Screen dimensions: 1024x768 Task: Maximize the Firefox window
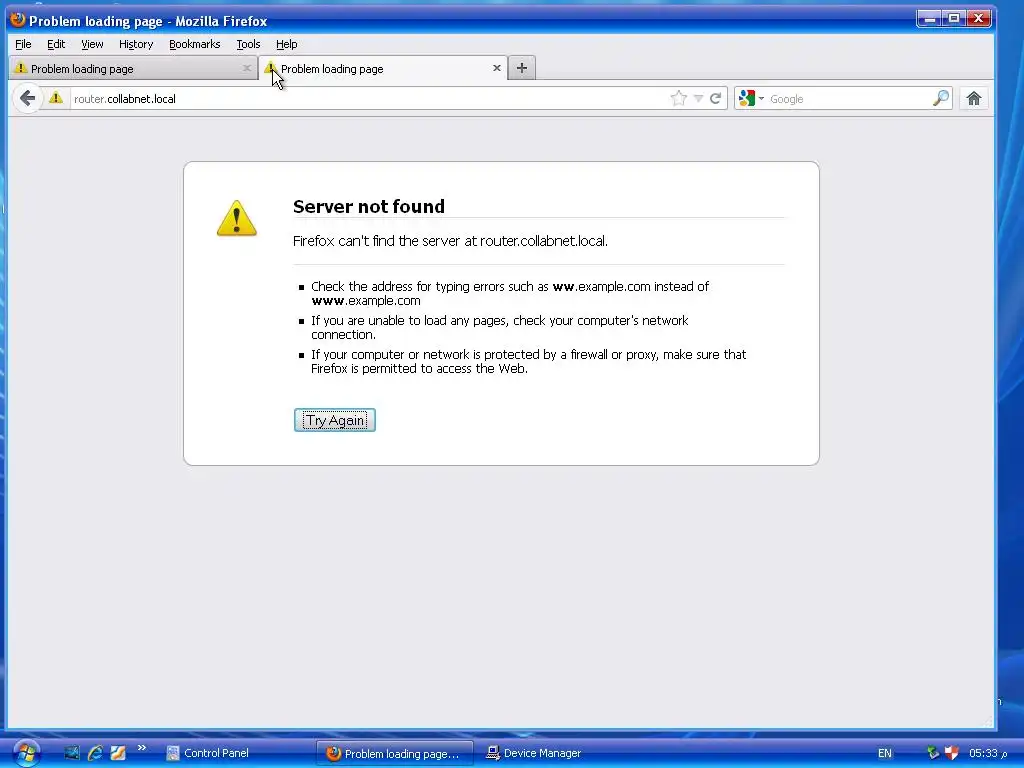coord(953,19)
